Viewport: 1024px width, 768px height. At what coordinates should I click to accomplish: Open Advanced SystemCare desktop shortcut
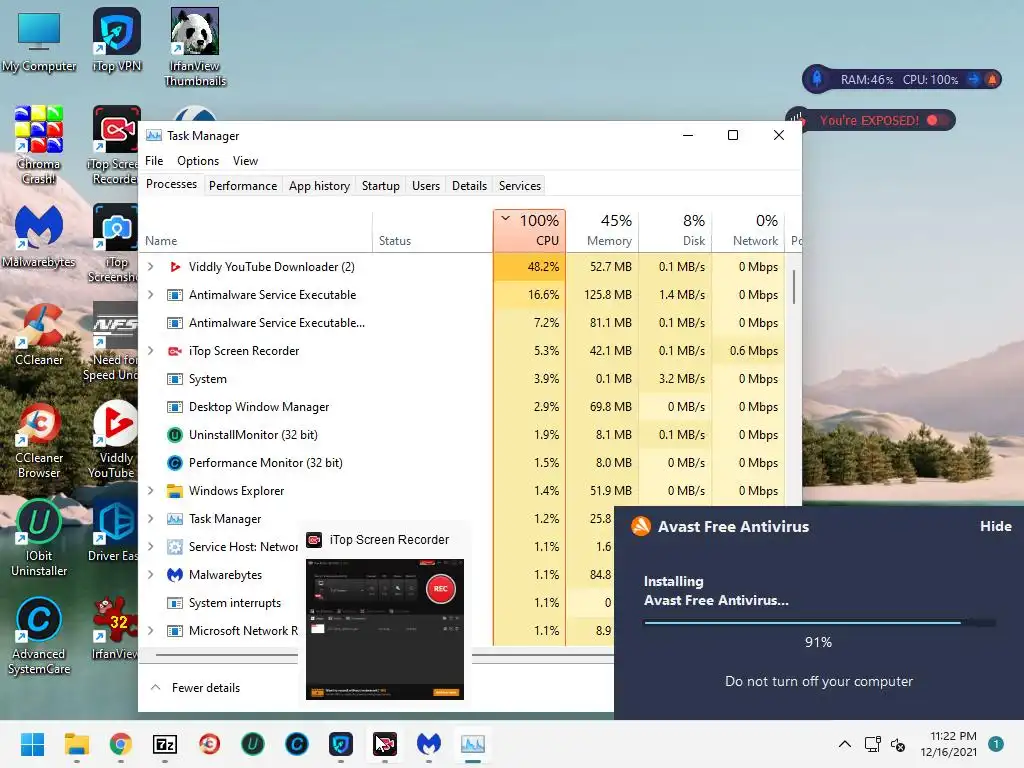click(39, 636)
